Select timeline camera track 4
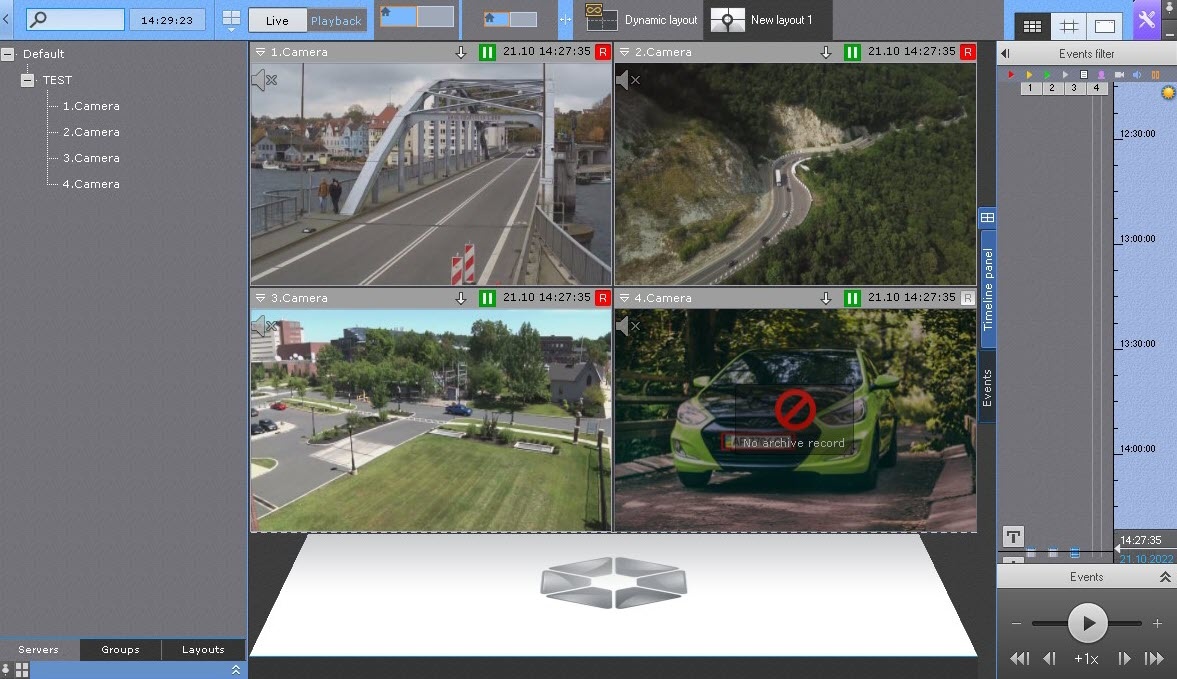 tap(1096, 88)
